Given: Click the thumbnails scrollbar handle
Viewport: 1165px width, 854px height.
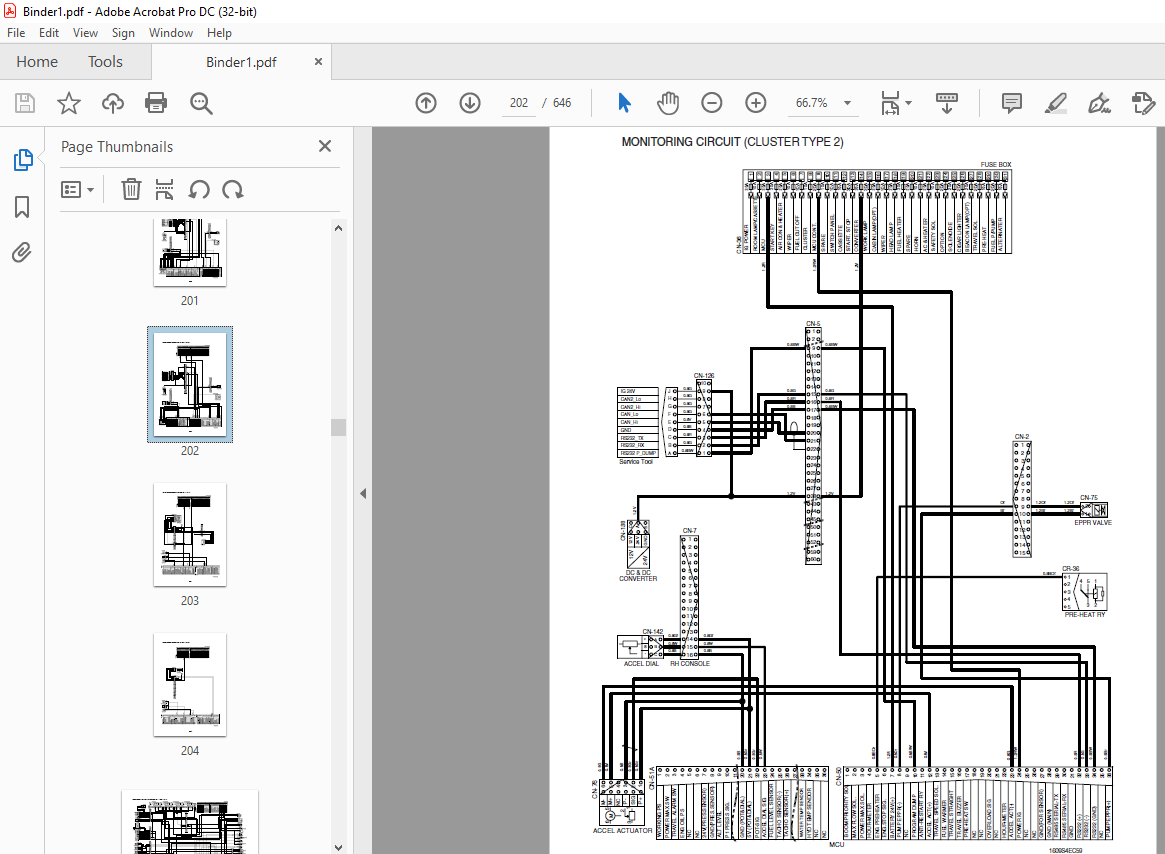Looking at the screenshot, I should click(338, 427).
